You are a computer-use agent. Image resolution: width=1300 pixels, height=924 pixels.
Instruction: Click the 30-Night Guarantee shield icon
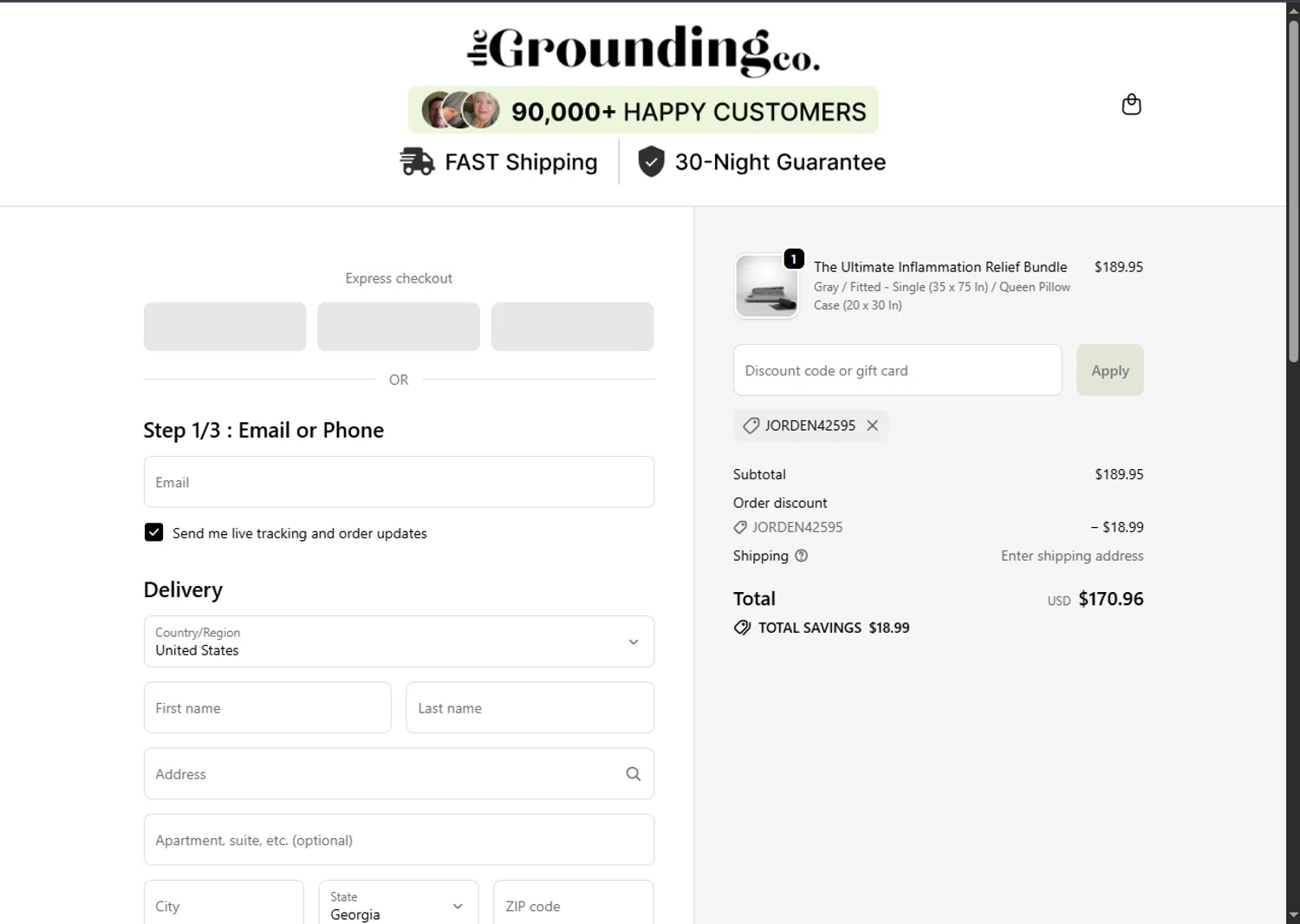pyautogui.click(x=651, y=162)
